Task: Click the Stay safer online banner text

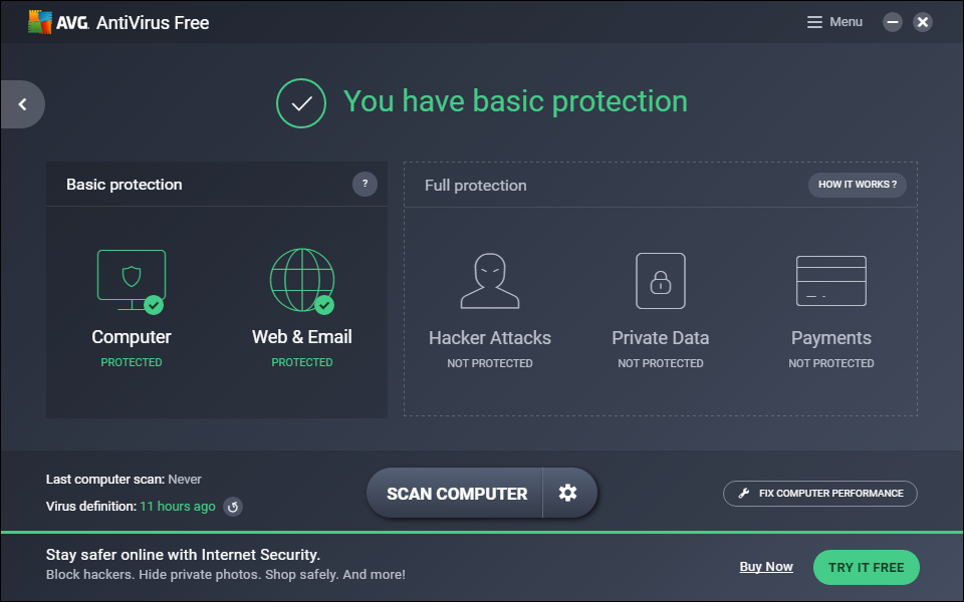Action: (x=183, y=554)
